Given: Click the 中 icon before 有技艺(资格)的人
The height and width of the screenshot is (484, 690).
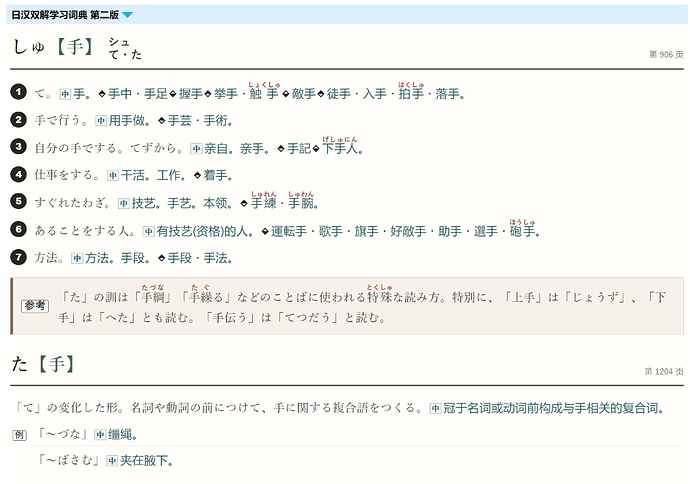Looking at the screenshot, I should click(149, 231).
